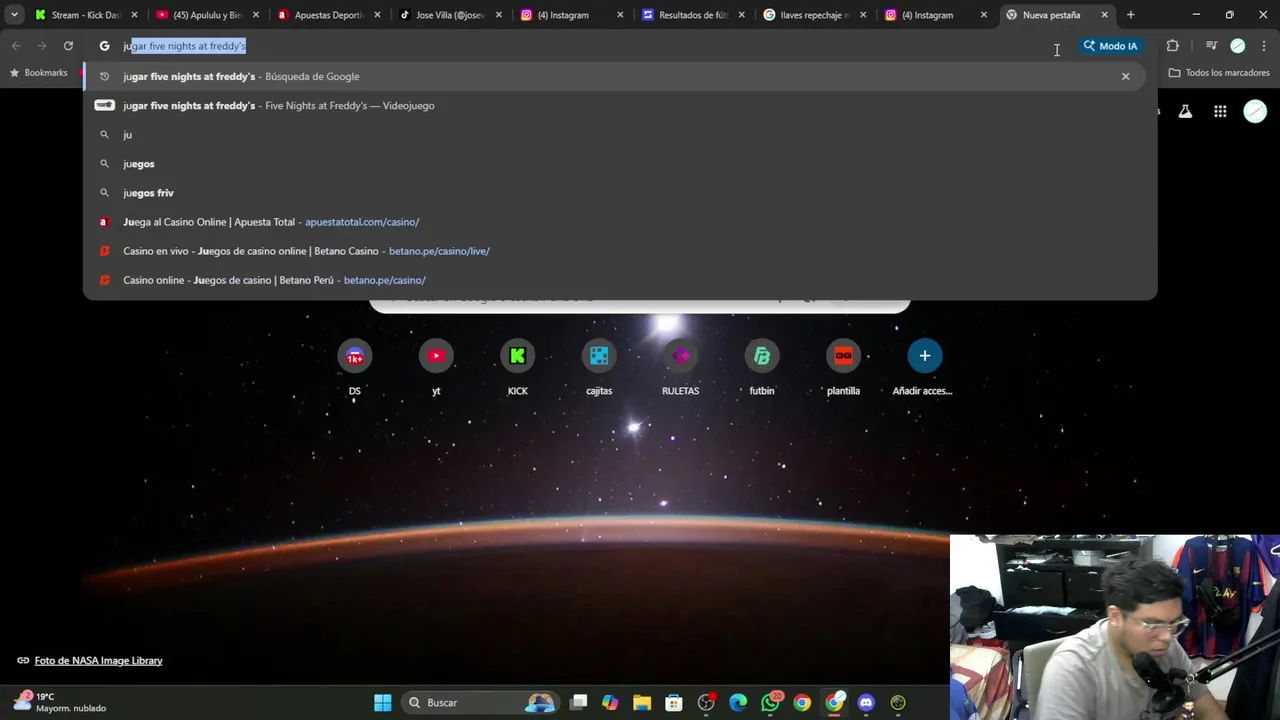The image size is (1280, 720).
Task: Open a new tab with plus button
Action: [1130, 15]
